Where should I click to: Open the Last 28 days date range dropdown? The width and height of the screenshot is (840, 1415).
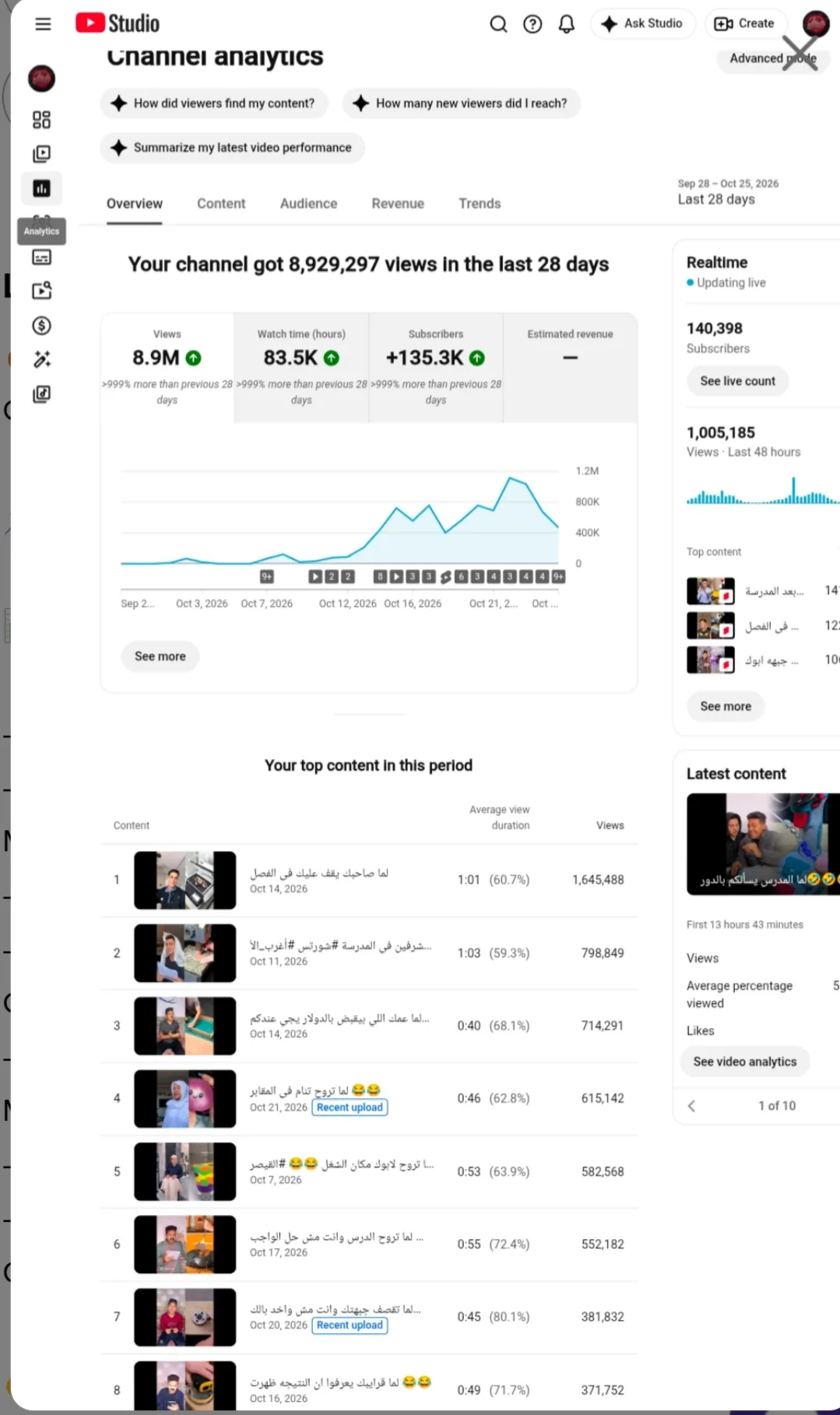[728, 192]
